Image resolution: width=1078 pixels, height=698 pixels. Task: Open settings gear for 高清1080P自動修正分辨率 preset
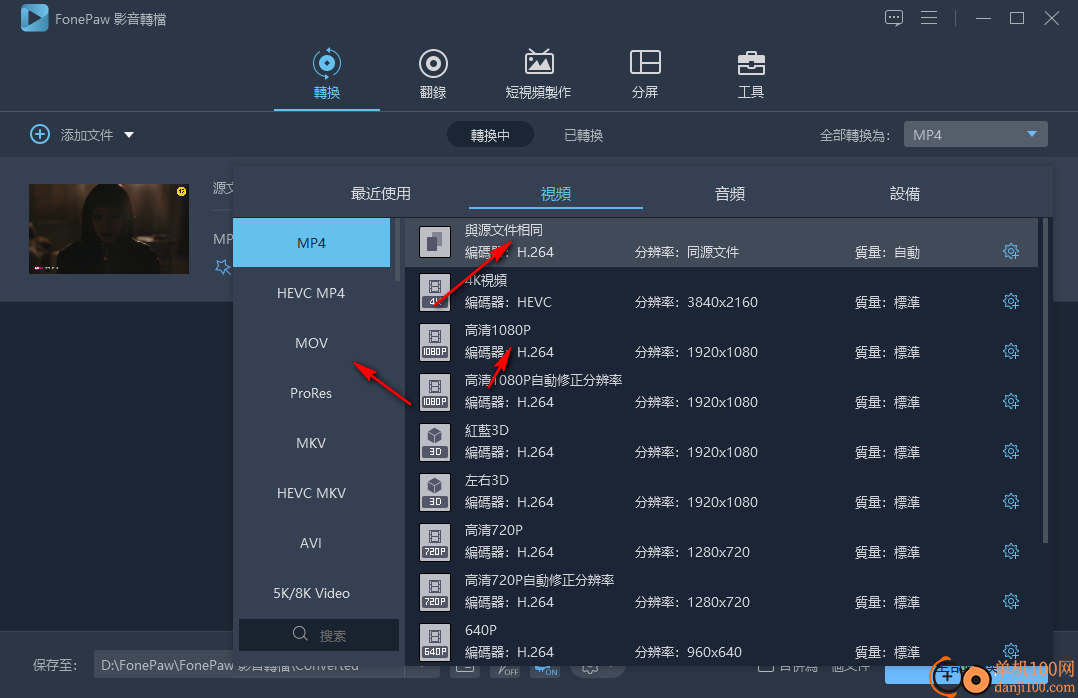[x=1011, y=401]
